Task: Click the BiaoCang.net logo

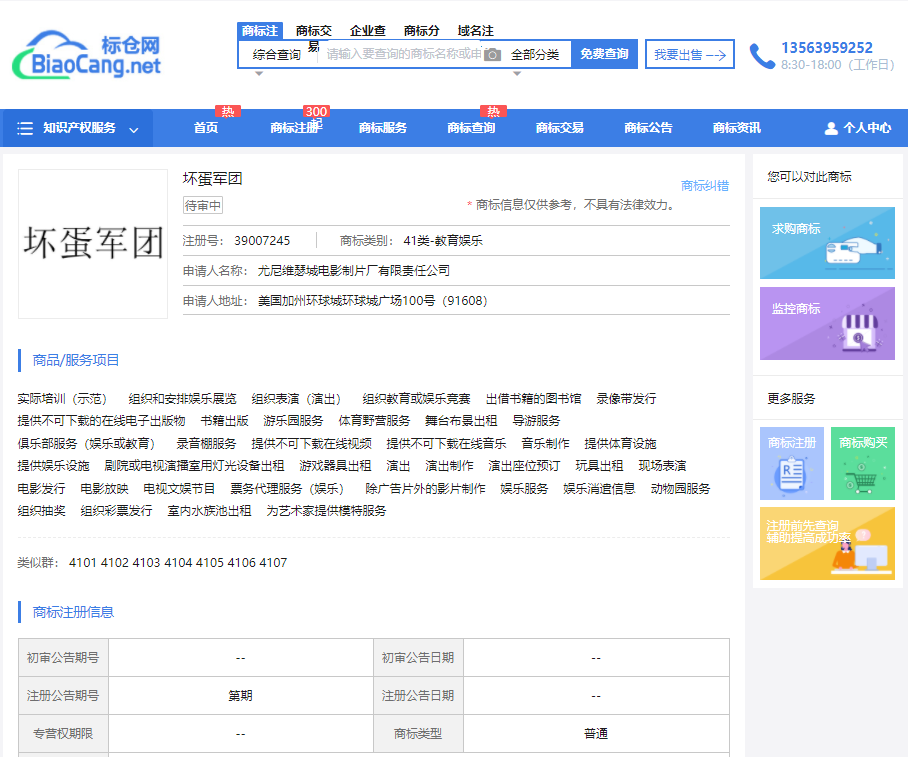Action: pos(86,54)
